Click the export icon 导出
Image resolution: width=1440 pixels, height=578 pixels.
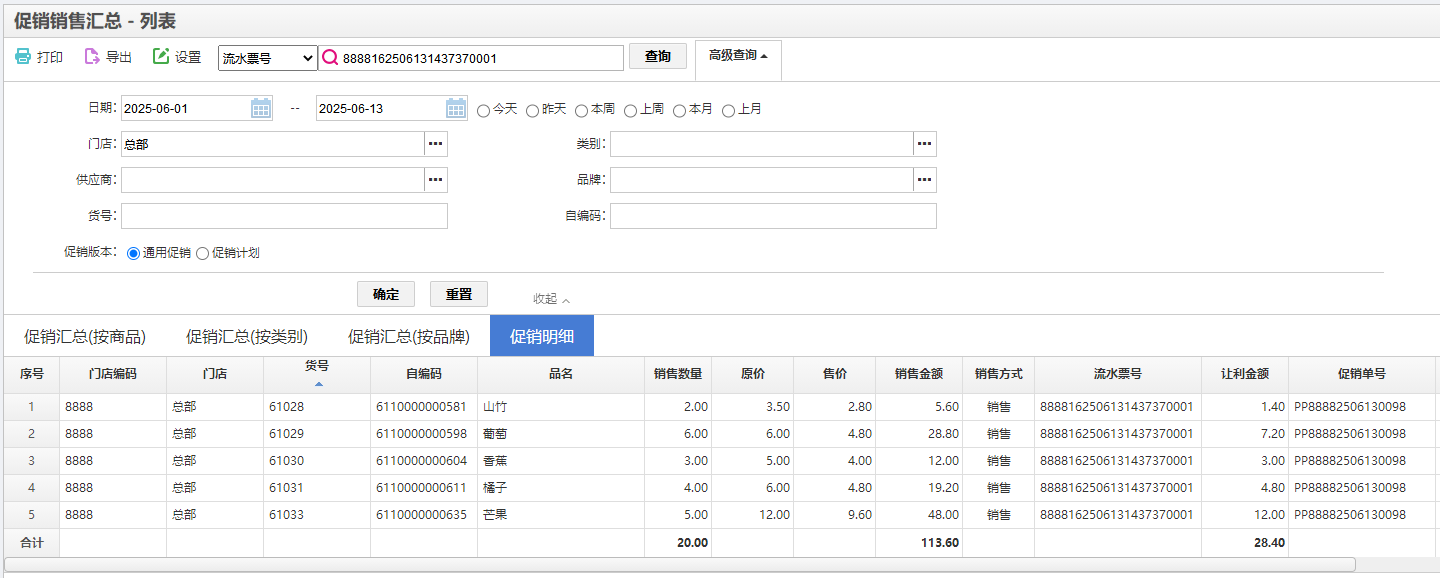tap(92, 57)
